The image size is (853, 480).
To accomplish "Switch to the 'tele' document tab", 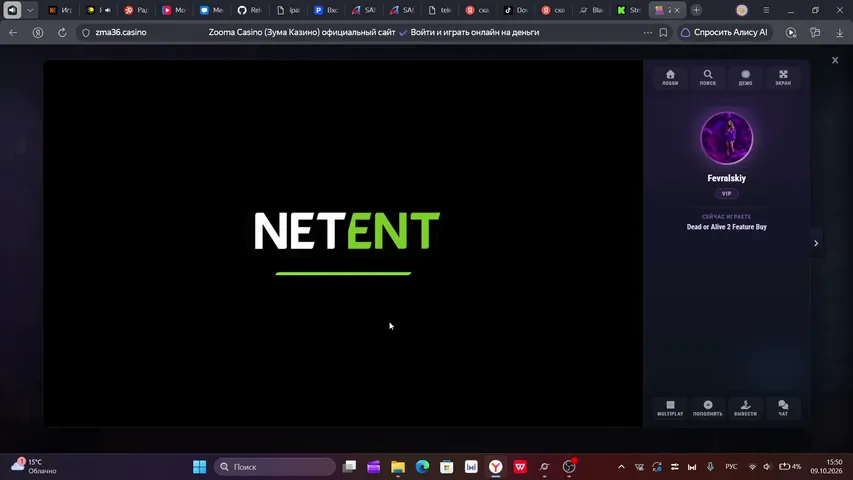I will tap(440, 10).
